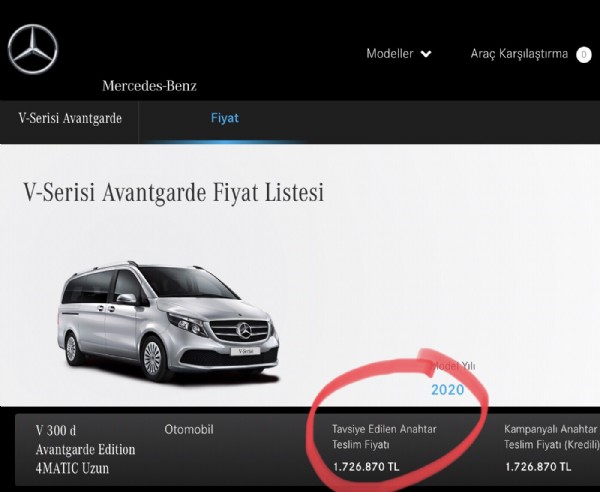Click the Mercedes-Benz wordmark text
The width and height of the screenshot is (600, 492).
coord(149,86)
